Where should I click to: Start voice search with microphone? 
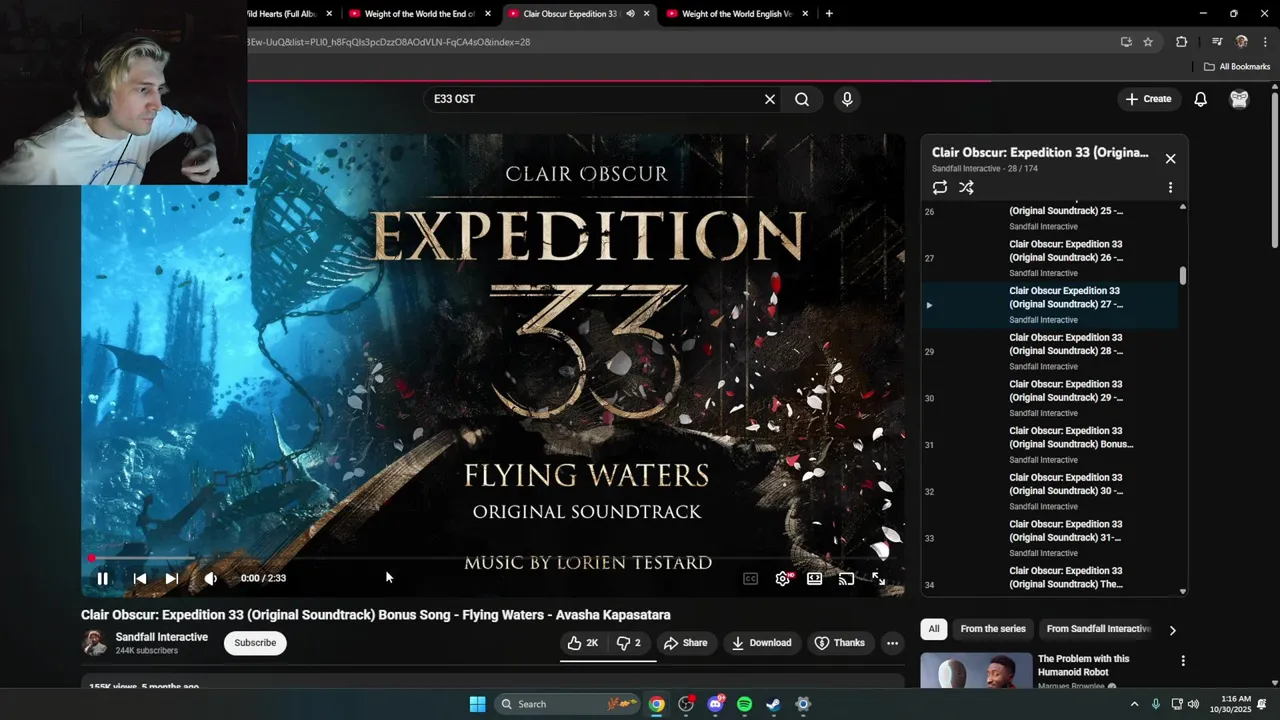[x=847, y=99]
